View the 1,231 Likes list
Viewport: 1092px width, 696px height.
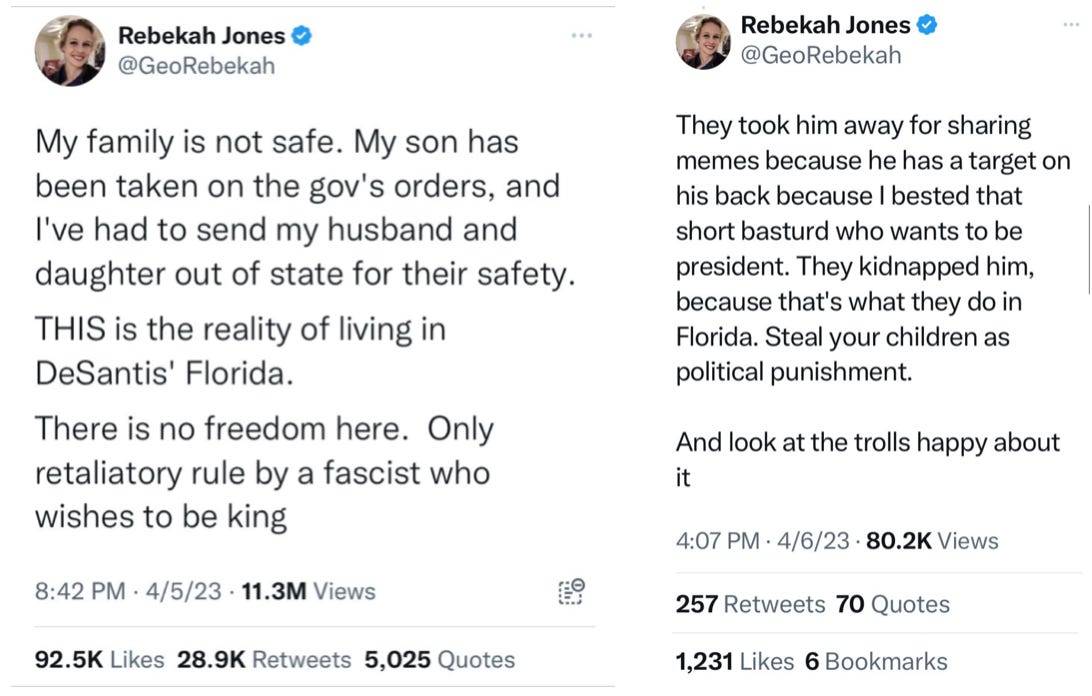click(x=734, y=661)
